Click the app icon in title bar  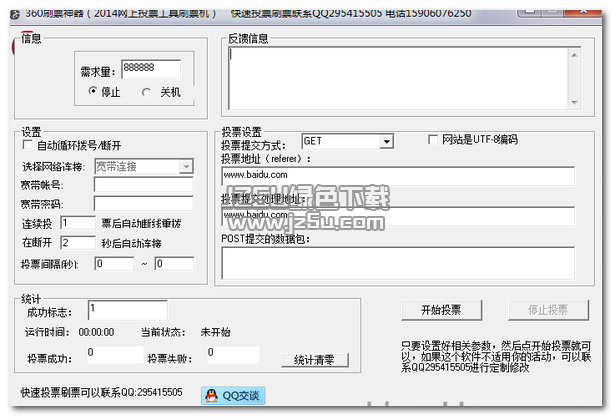tap(15, 14)
